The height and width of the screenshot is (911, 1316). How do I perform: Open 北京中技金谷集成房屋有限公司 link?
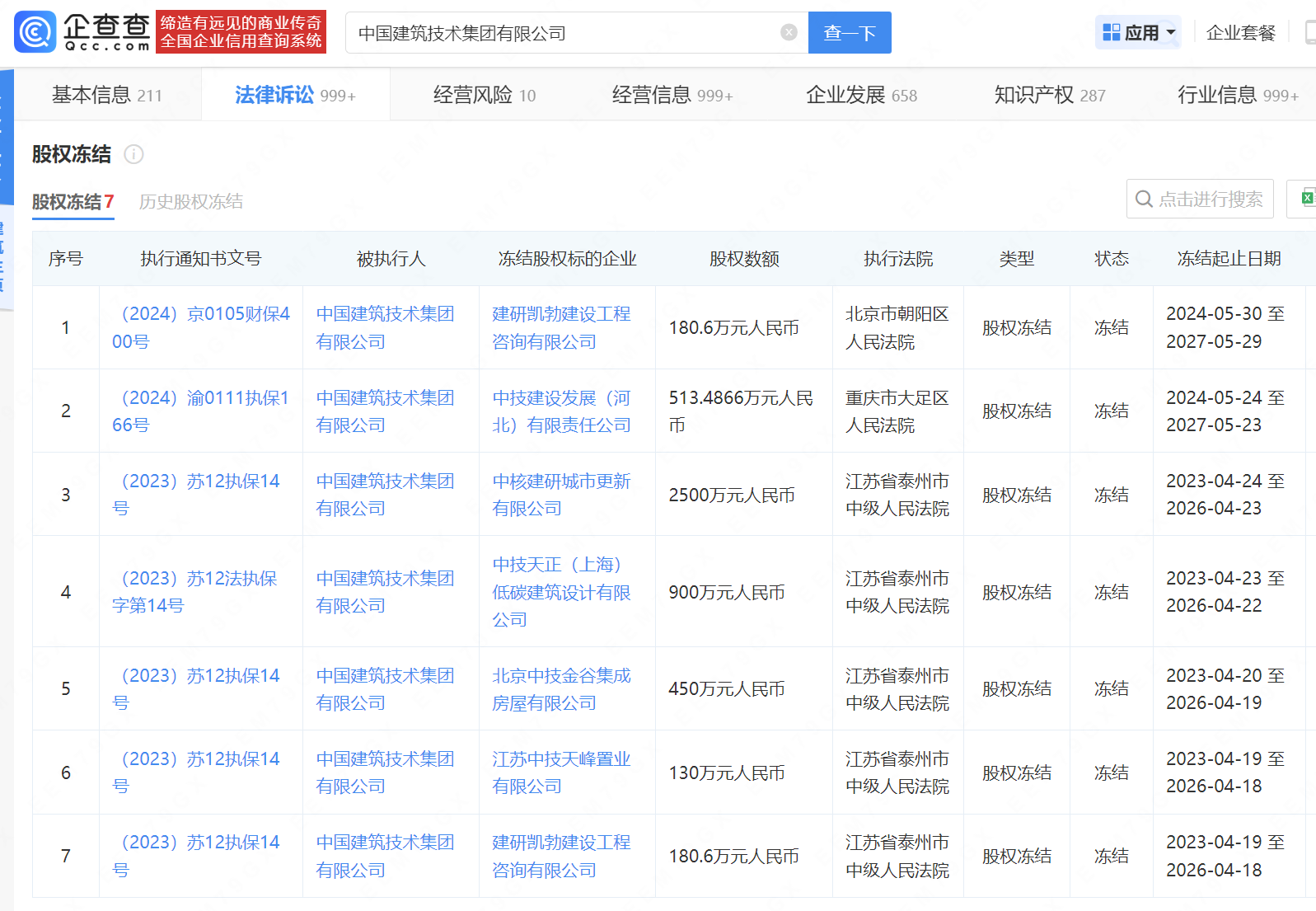tap(561, 688)
